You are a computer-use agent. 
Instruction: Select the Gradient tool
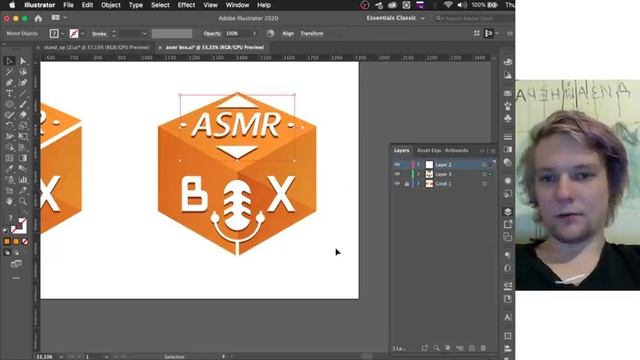coord(23,158)
